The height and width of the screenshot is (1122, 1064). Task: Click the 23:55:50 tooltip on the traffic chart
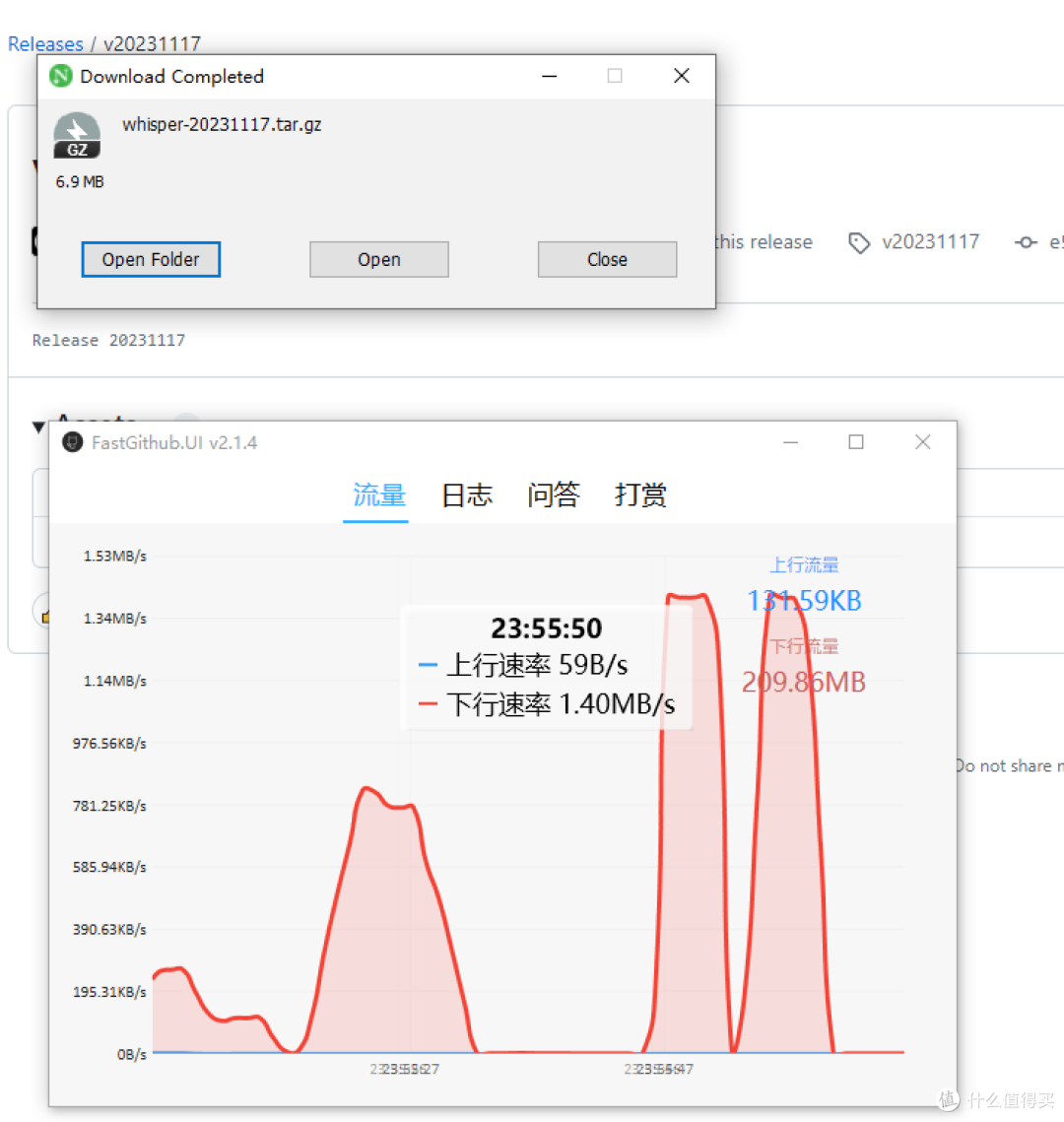coord(547,627)
